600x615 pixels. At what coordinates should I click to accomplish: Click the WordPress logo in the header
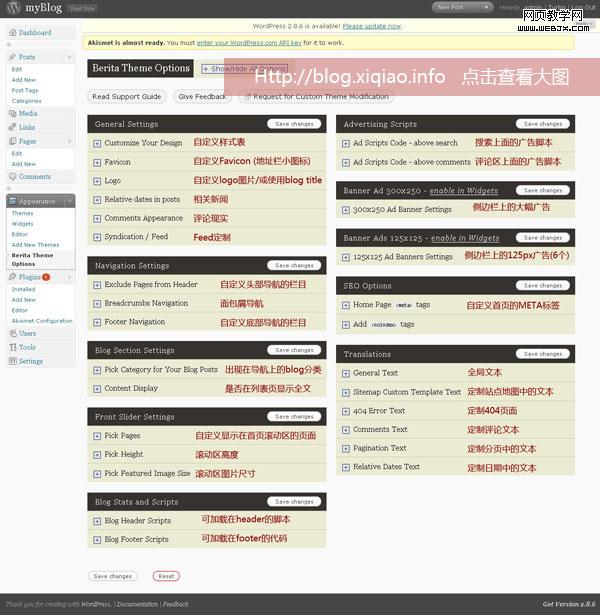pos(12,8)
